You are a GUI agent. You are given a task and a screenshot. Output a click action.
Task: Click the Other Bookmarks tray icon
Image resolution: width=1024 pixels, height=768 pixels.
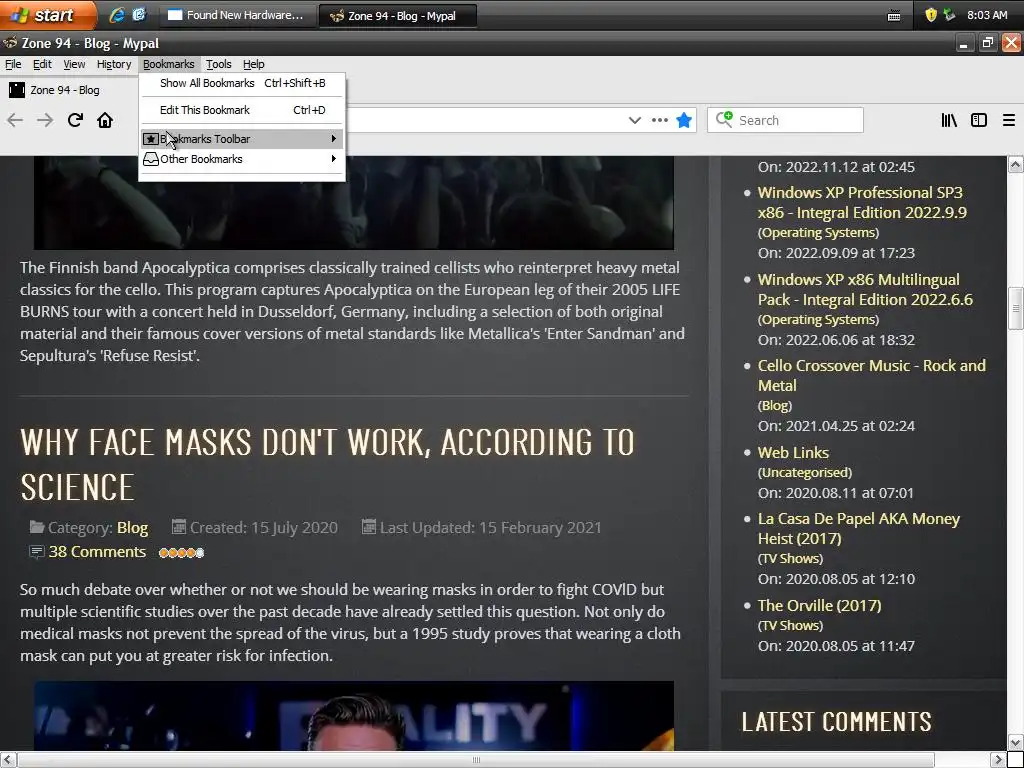coord(151,159)
